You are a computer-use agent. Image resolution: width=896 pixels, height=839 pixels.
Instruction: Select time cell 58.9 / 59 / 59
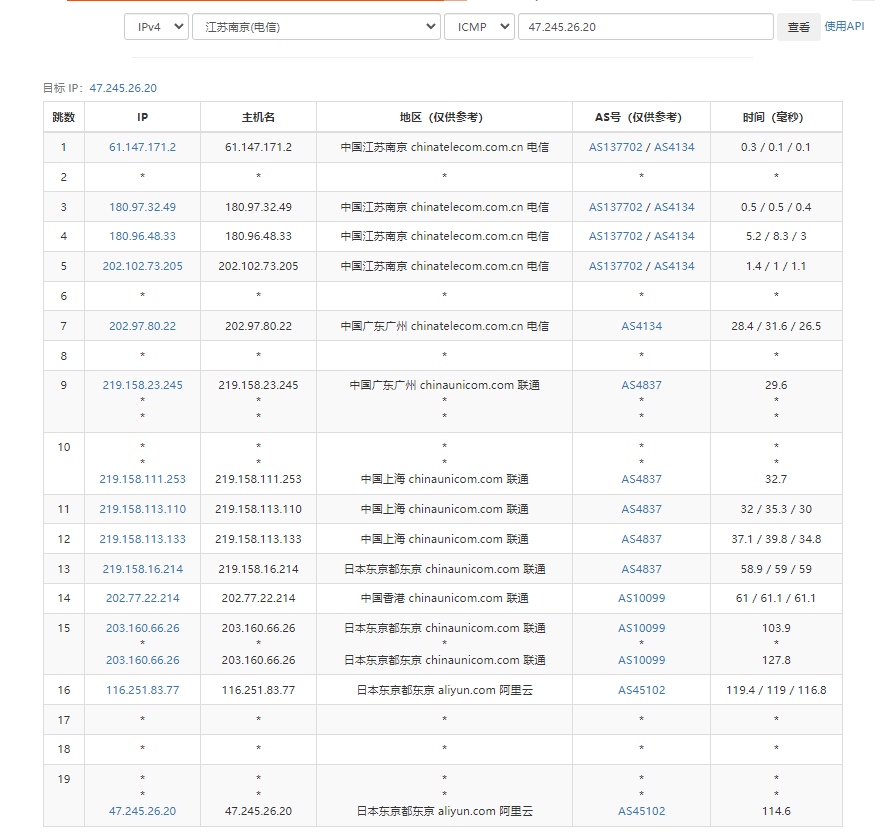coord(776,569)
